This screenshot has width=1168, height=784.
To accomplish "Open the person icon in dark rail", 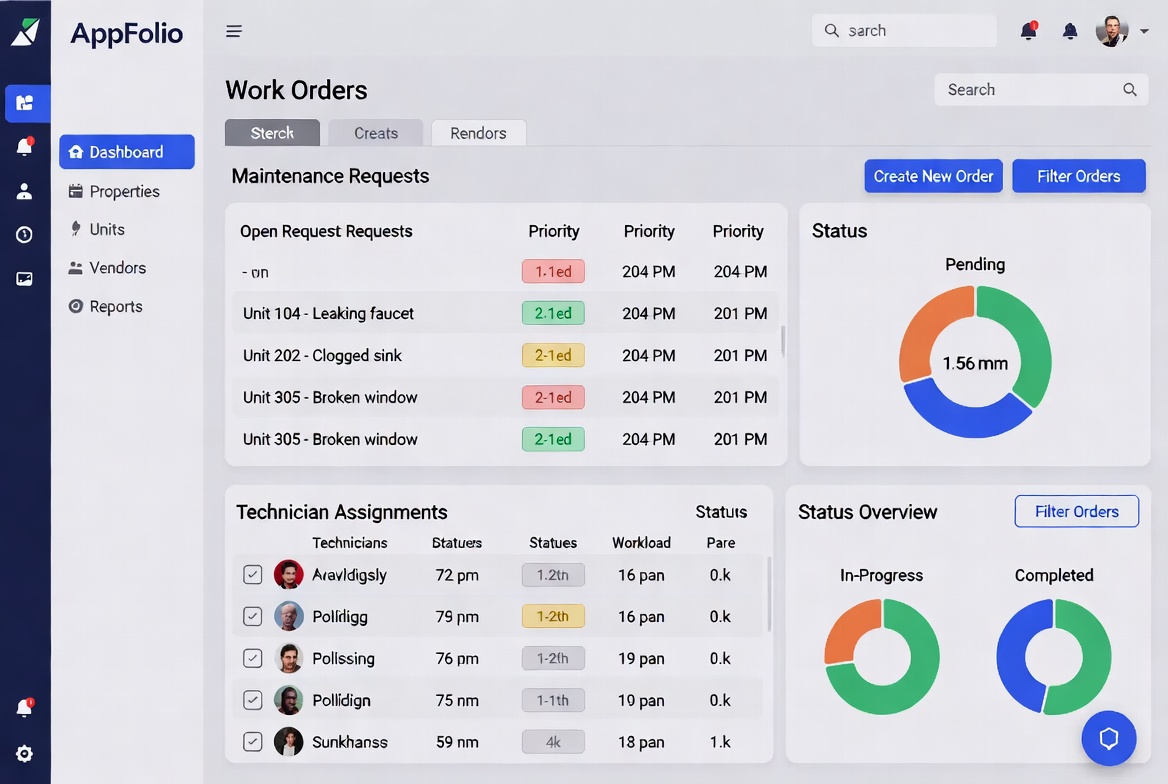I will tap(25, 192).
